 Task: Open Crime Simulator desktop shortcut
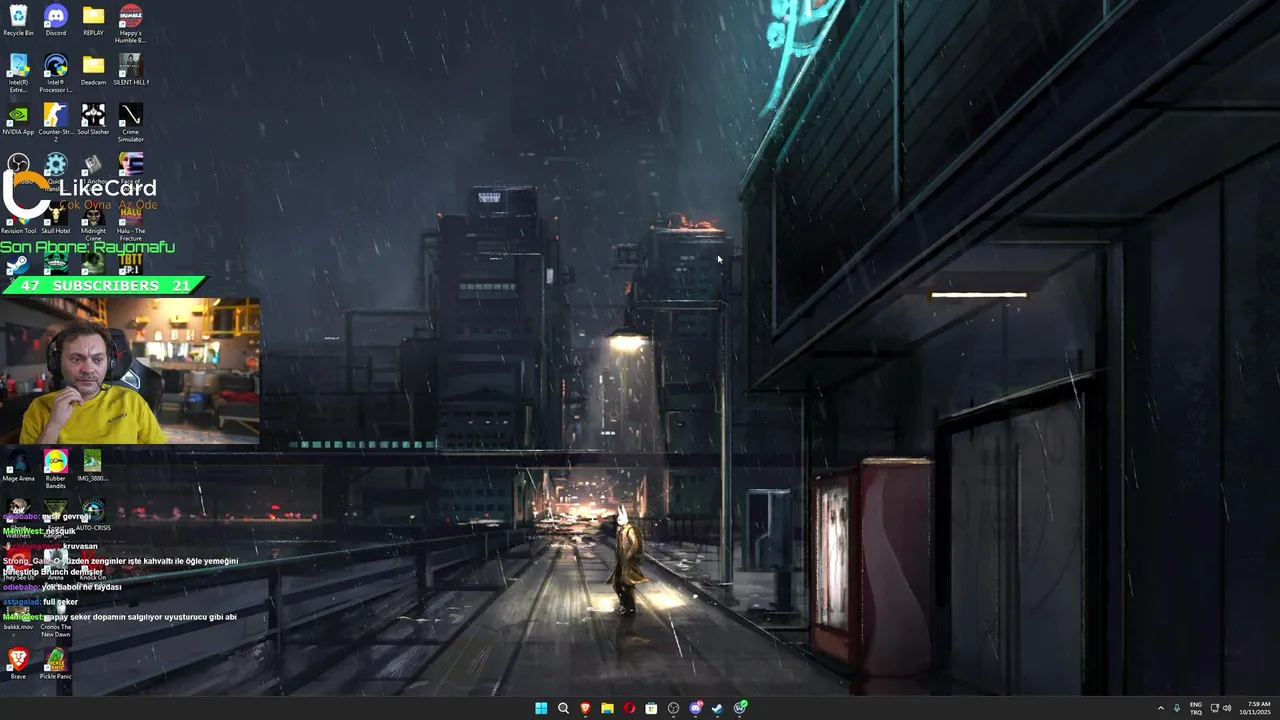[131, 122]
